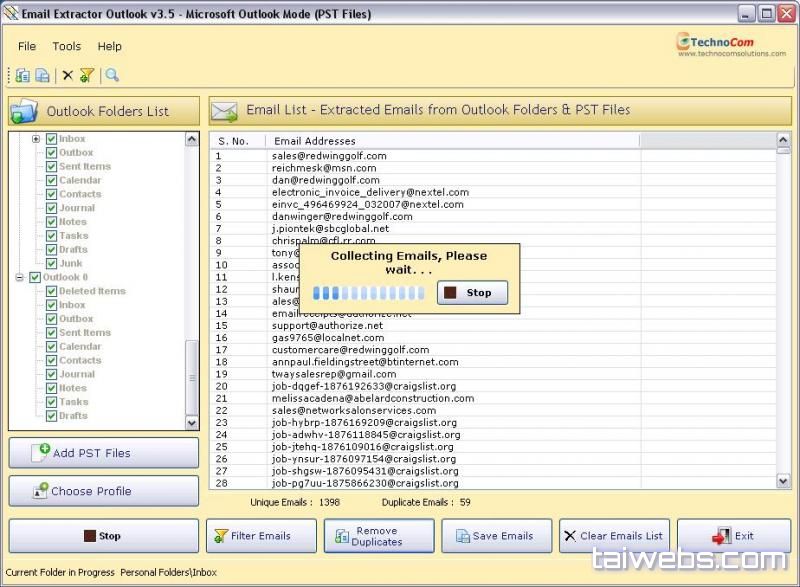Open the Choose Profile selector
The width and height of the screenshot is (800, 587).
pyautogui.click(x=104, y=491)
